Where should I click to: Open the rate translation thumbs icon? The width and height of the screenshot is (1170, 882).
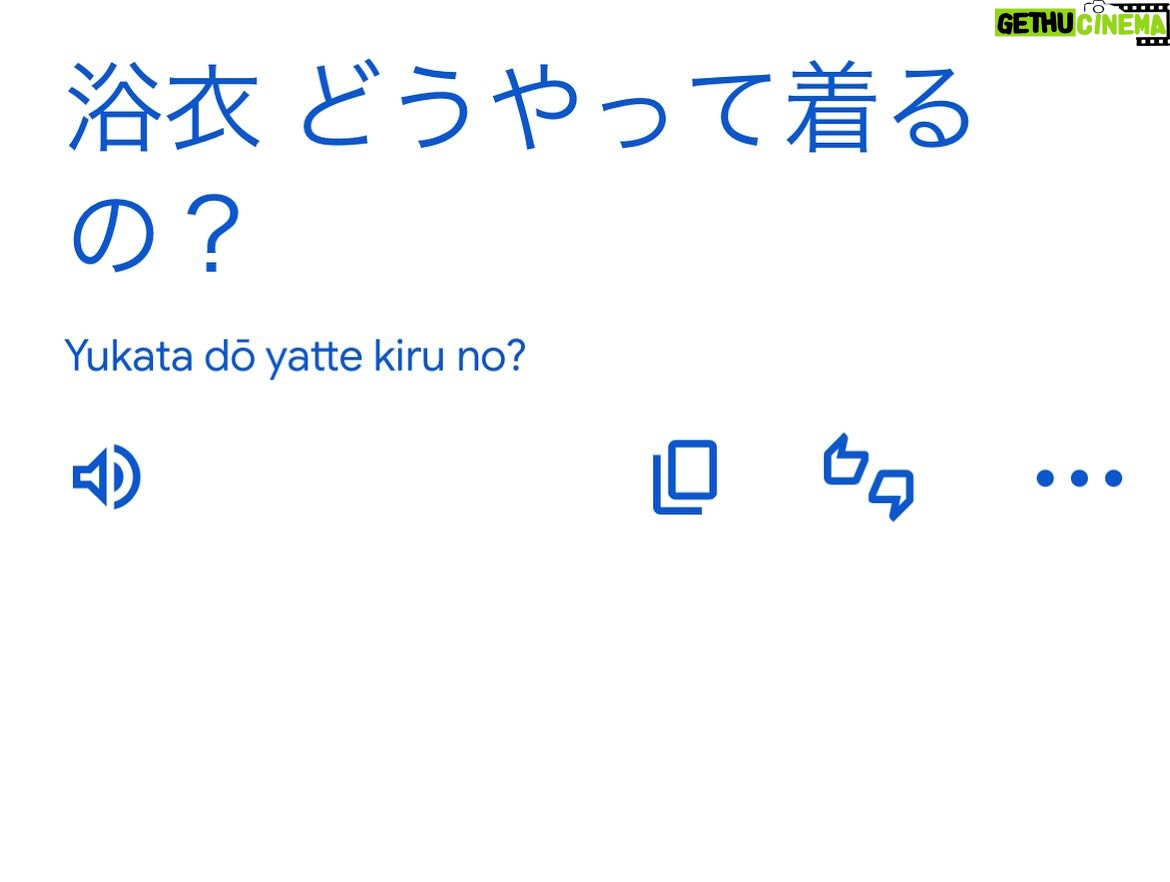point(869,477)
